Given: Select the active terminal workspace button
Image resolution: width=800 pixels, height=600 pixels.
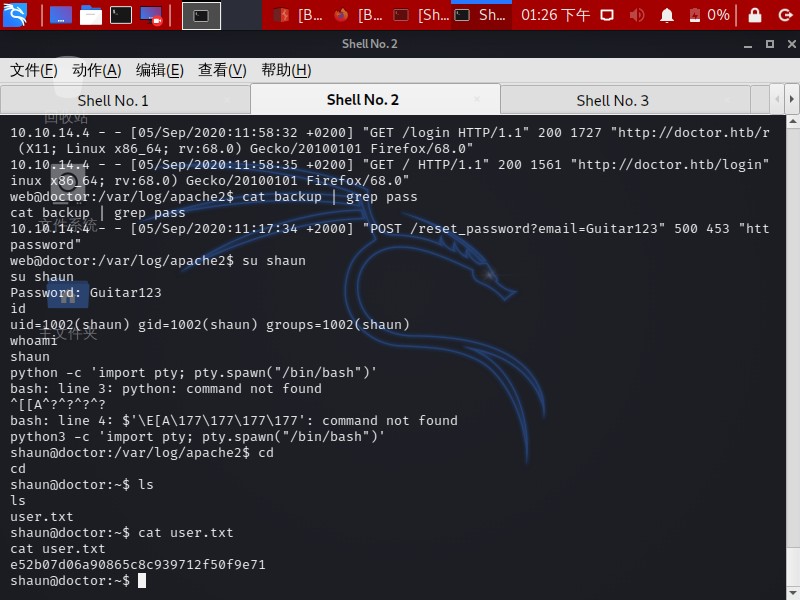Looking at the screenshot, I should [x=202, y=15].
